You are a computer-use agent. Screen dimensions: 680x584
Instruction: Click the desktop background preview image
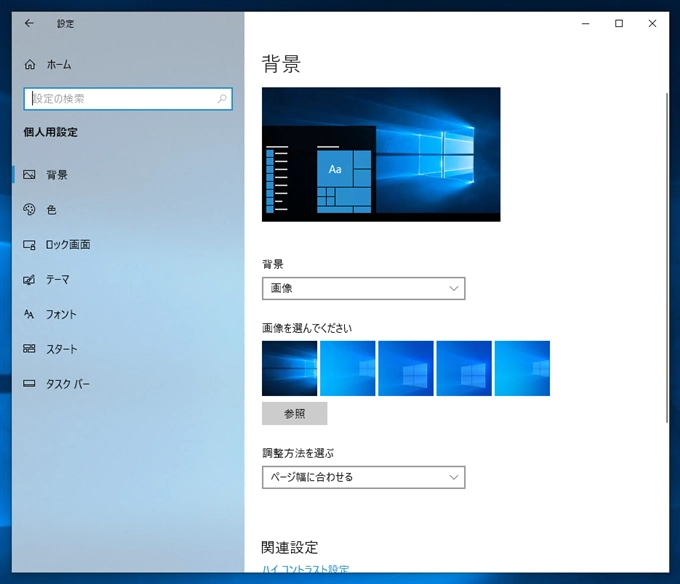tap(381, 154)
